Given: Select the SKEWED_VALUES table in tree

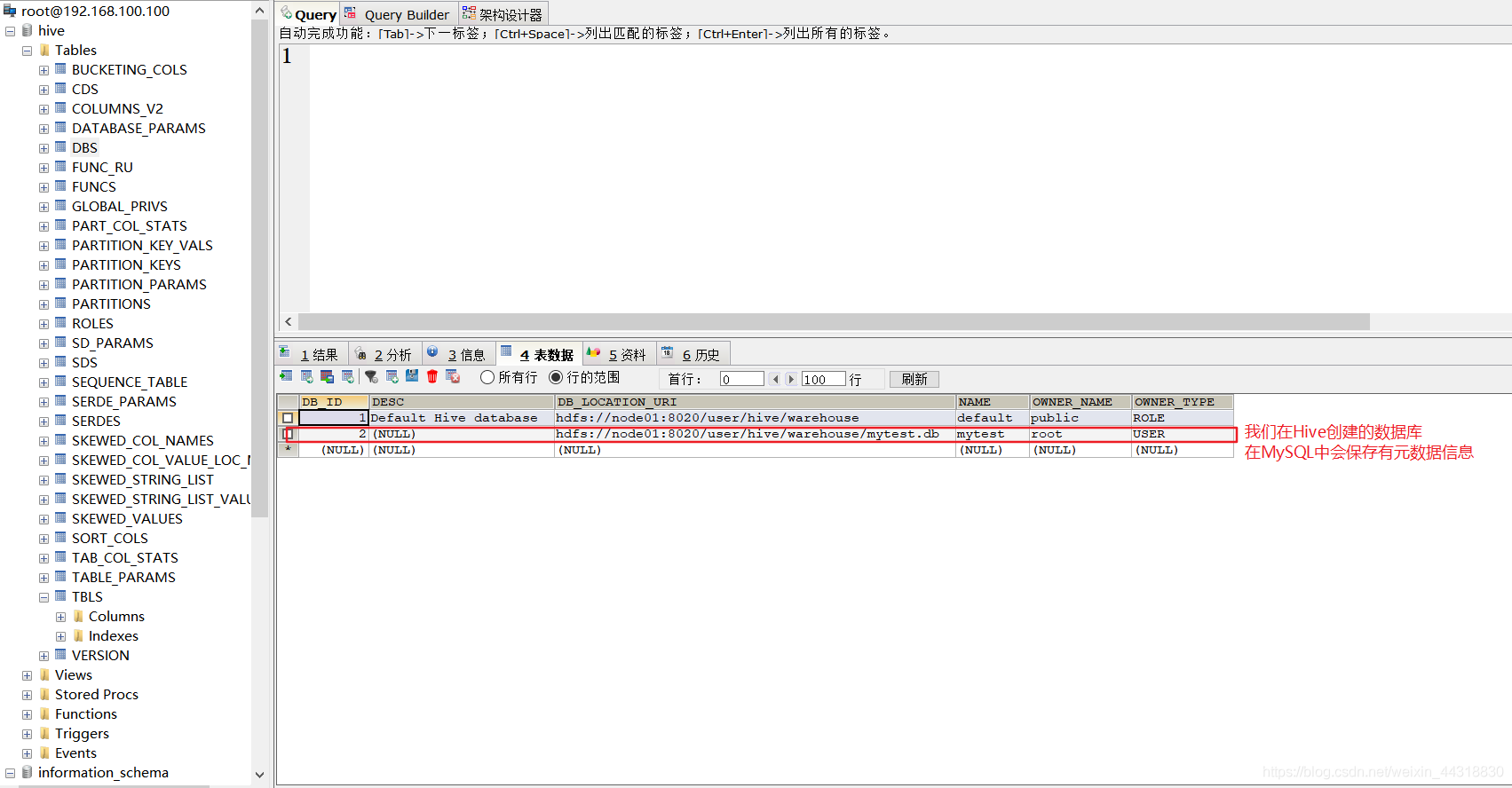Looking at the screenshot, I should point(127,518).
